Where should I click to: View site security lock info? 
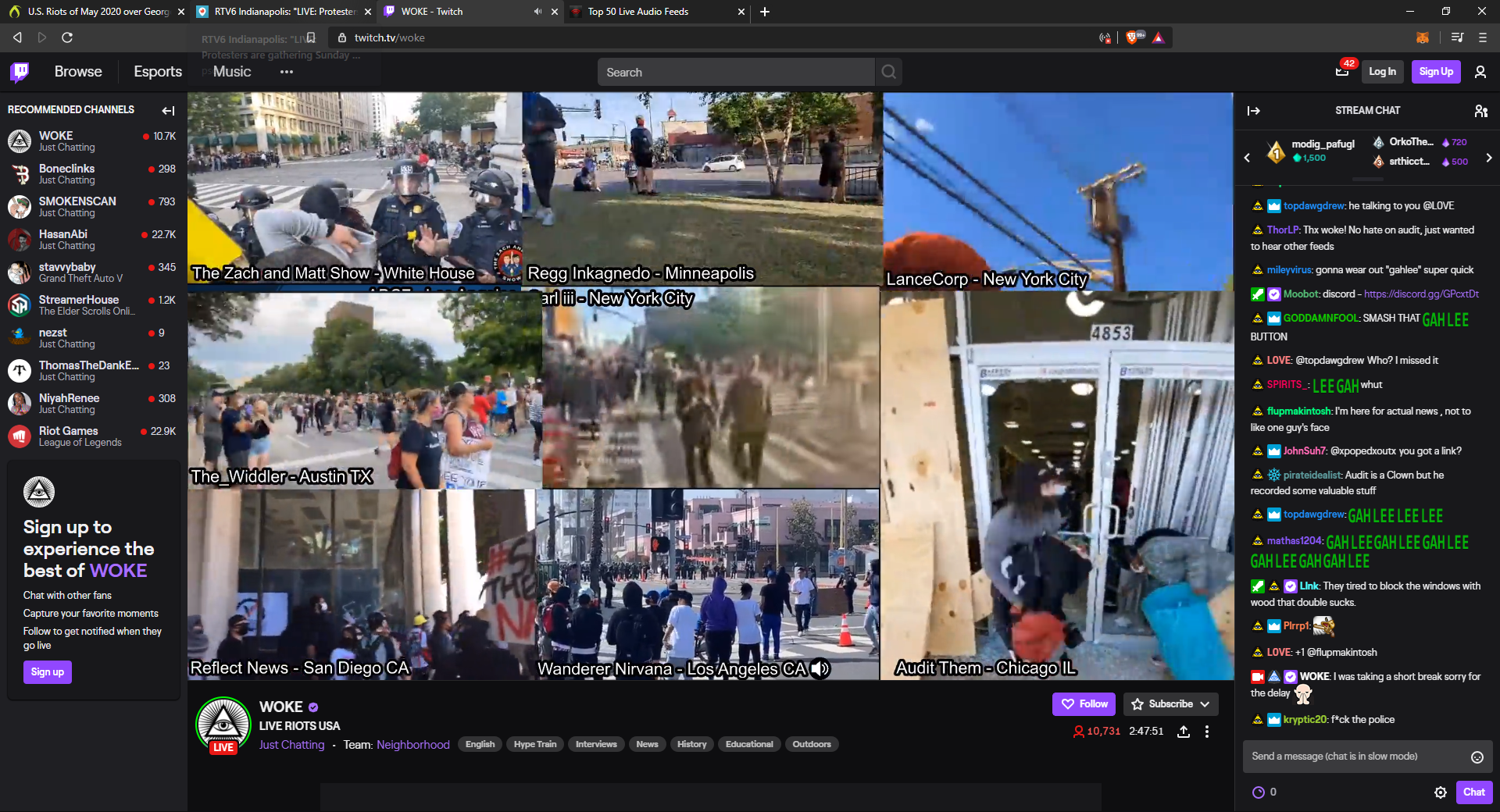[x=342, y=37]
